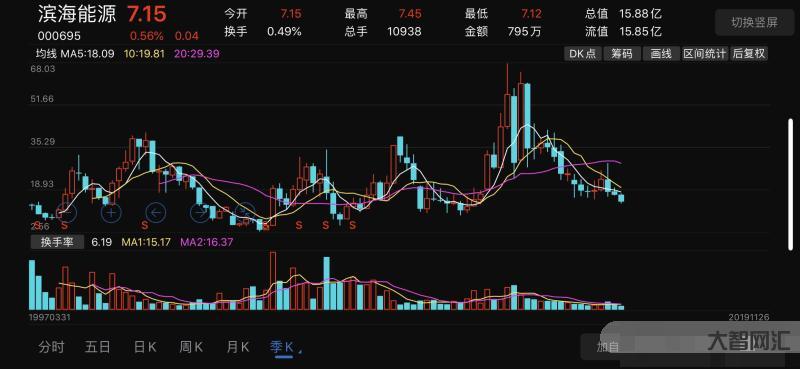Click the price change value 0.04

187,36
